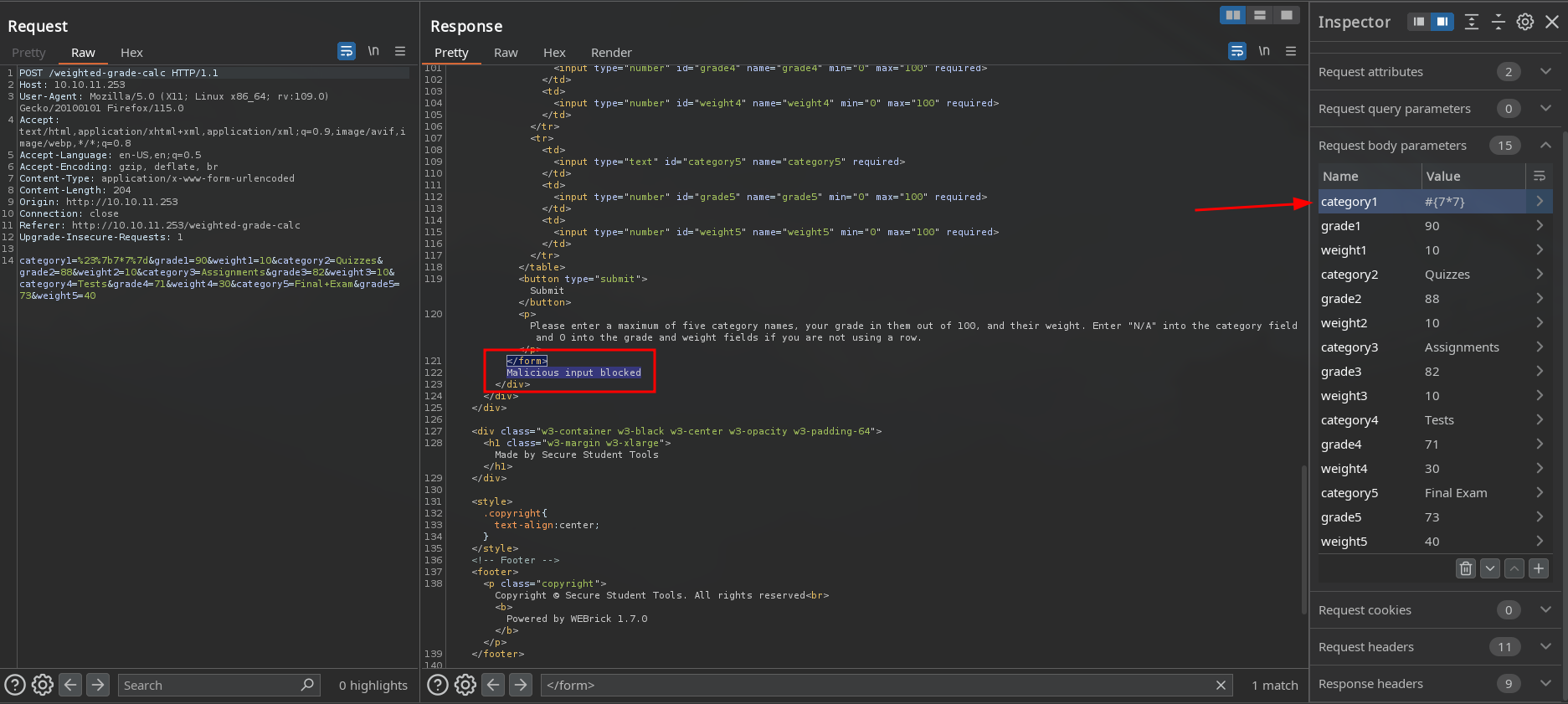This screenshot has width=1568, height=704.
Task: Toggle wrap in parameters table header
Action: 1540,177
